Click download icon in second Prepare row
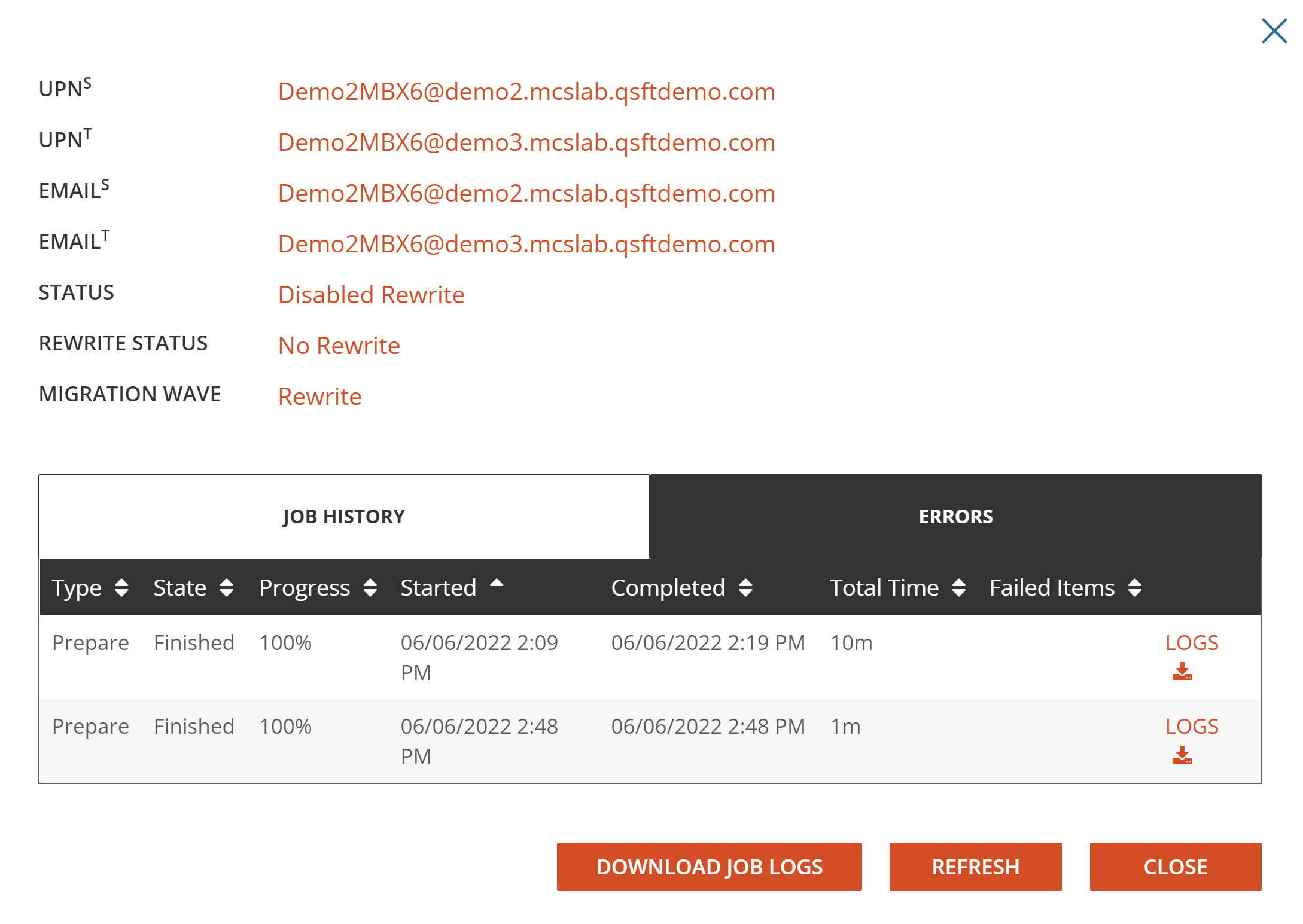Viewport: 1303px width, 924px height. (1182, 755)
